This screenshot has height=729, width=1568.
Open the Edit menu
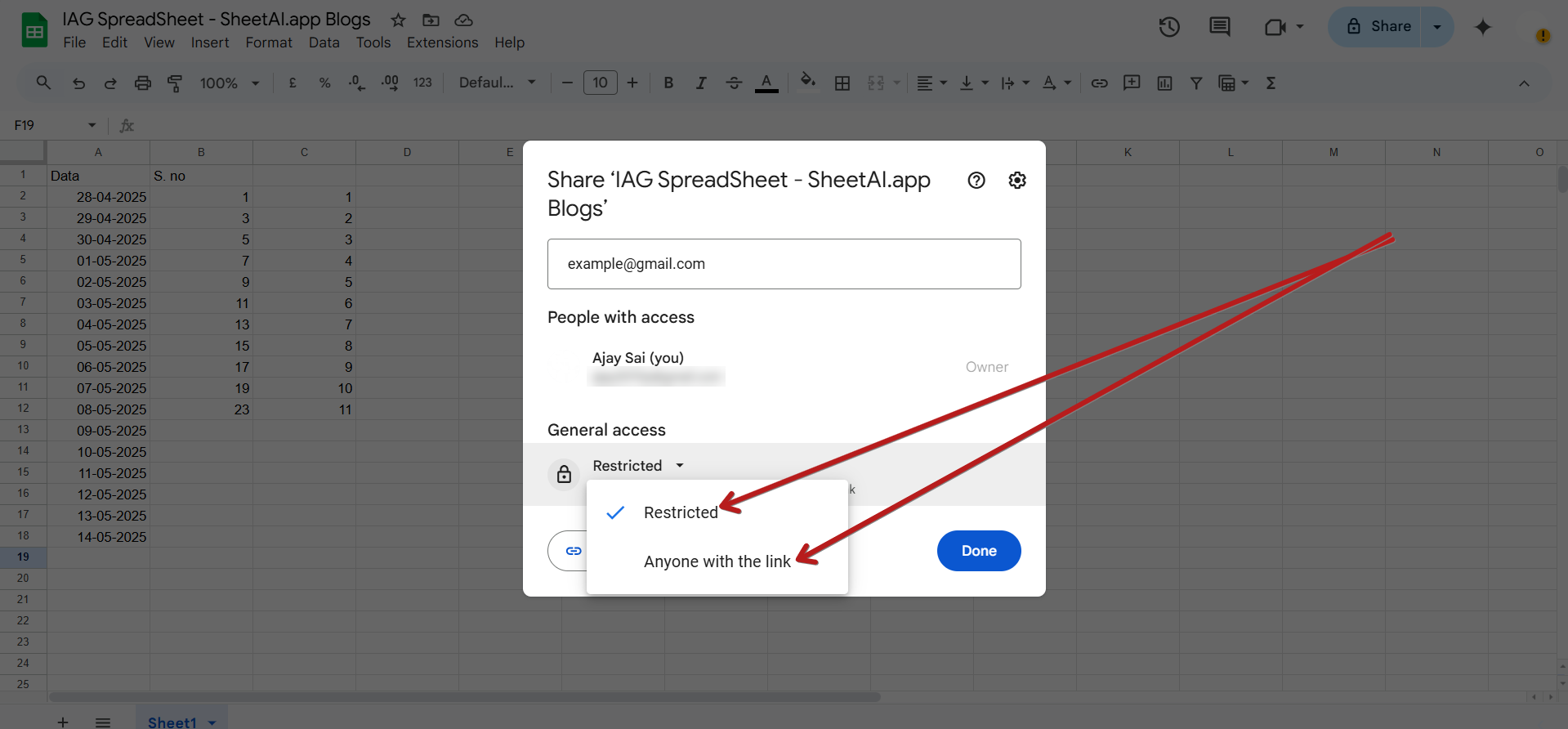pos(114,42)
